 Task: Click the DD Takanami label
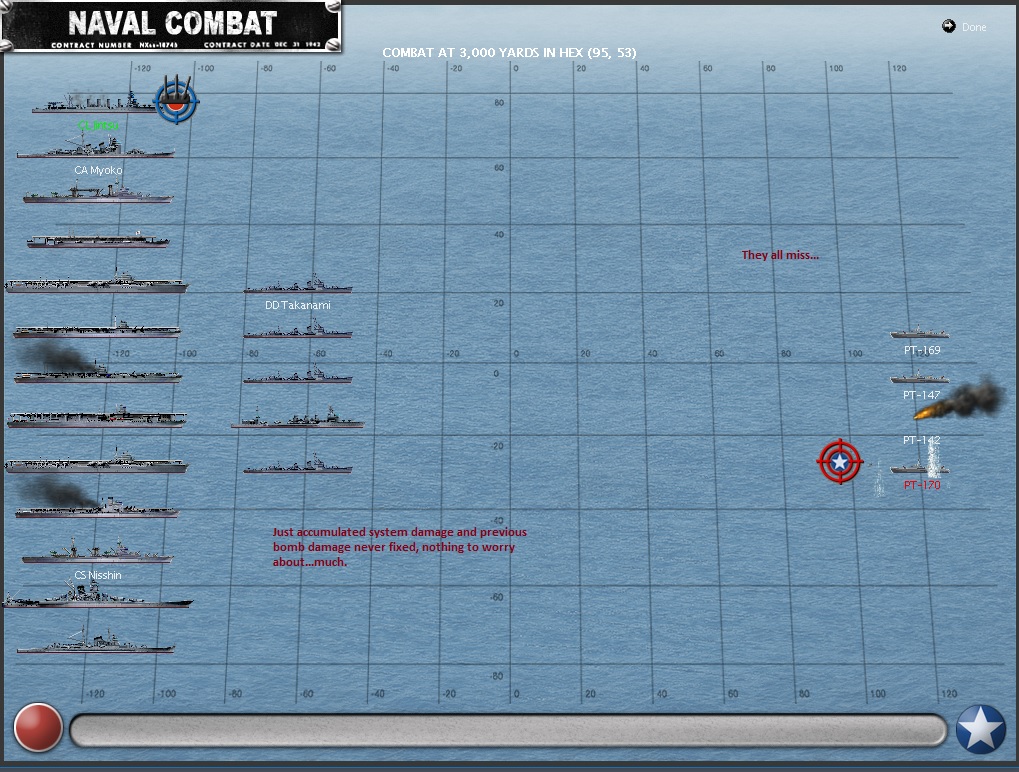click(298, 305)
